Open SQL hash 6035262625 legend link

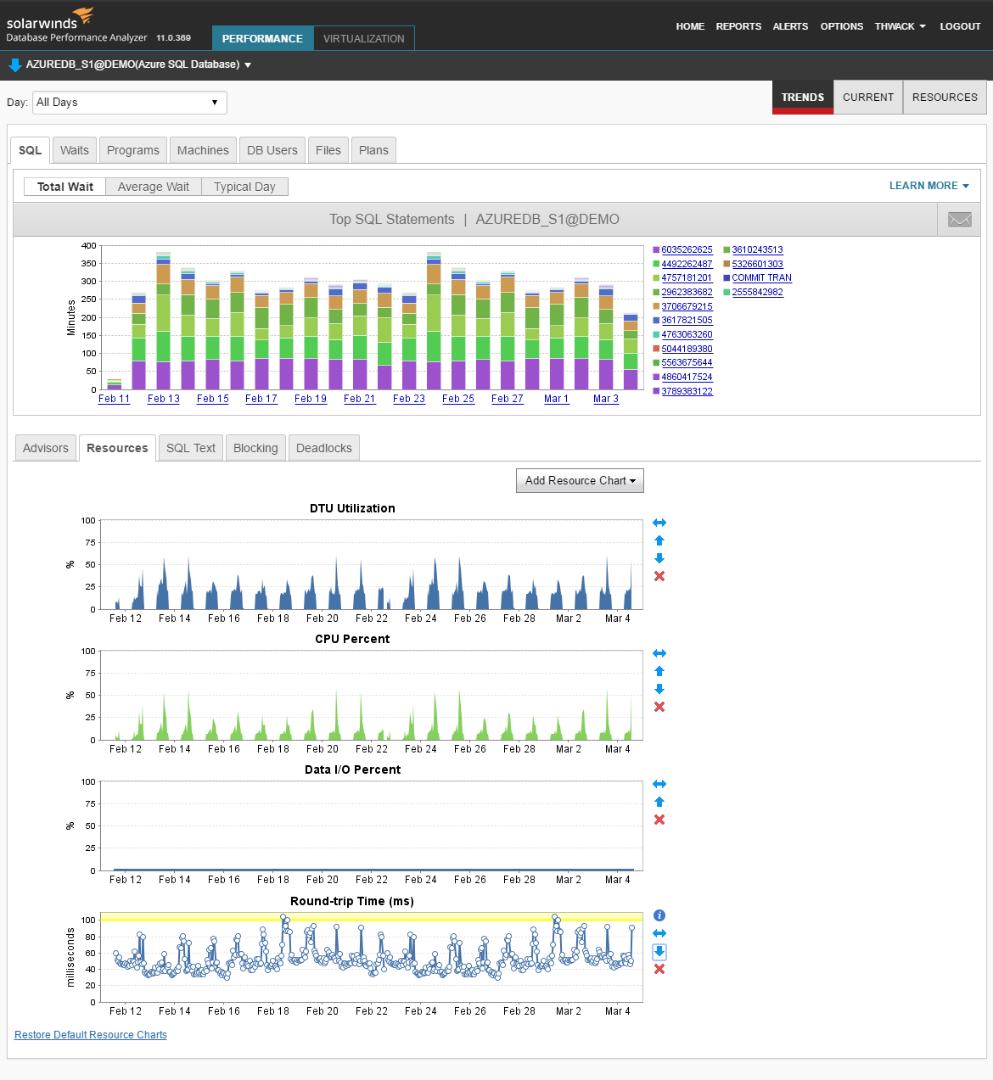[x=687, y=250]
